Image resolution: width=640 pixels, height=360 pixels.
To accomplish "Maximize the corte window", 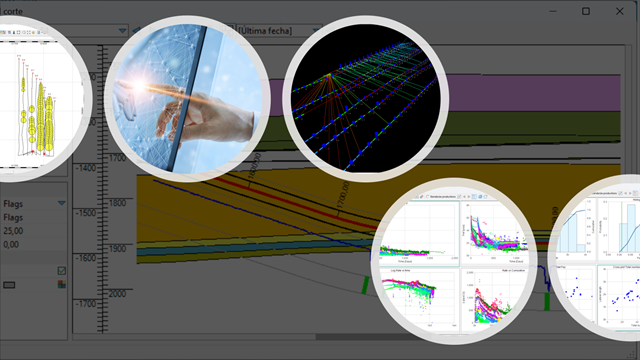I will click(586, 11).
